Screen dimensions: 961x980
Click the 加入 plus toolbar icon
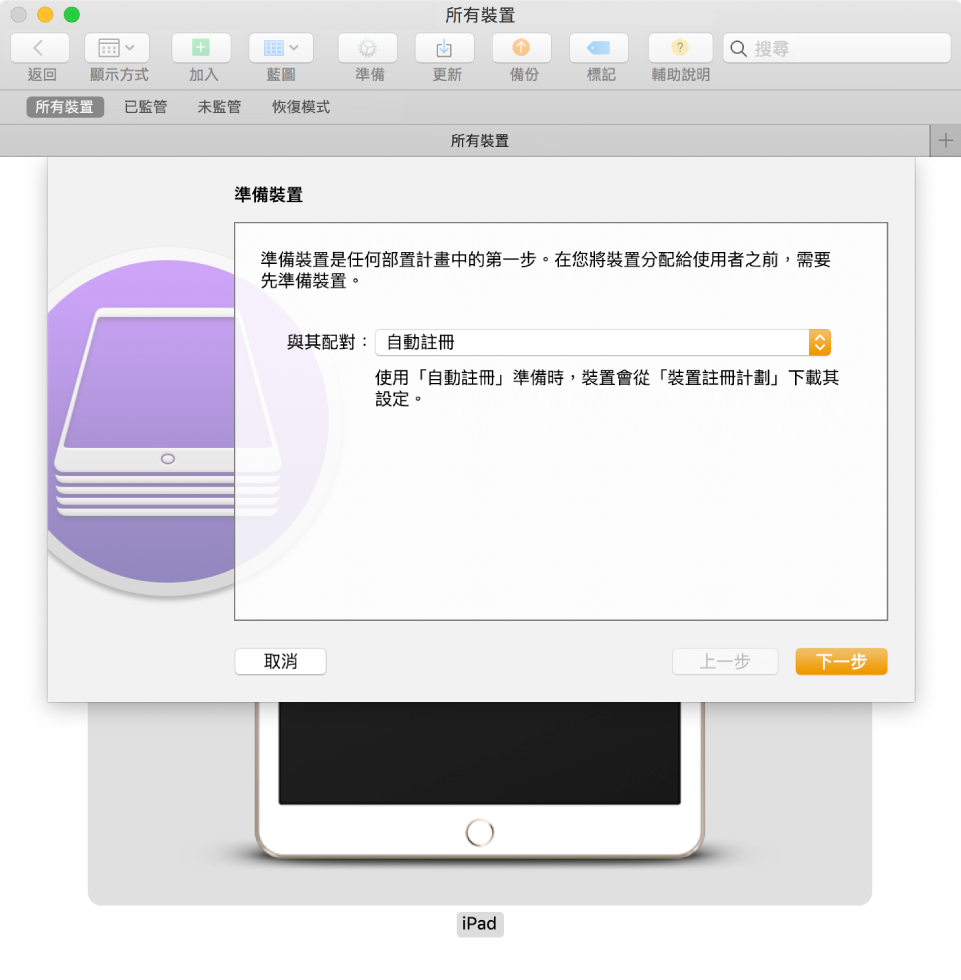coord(201,48)
